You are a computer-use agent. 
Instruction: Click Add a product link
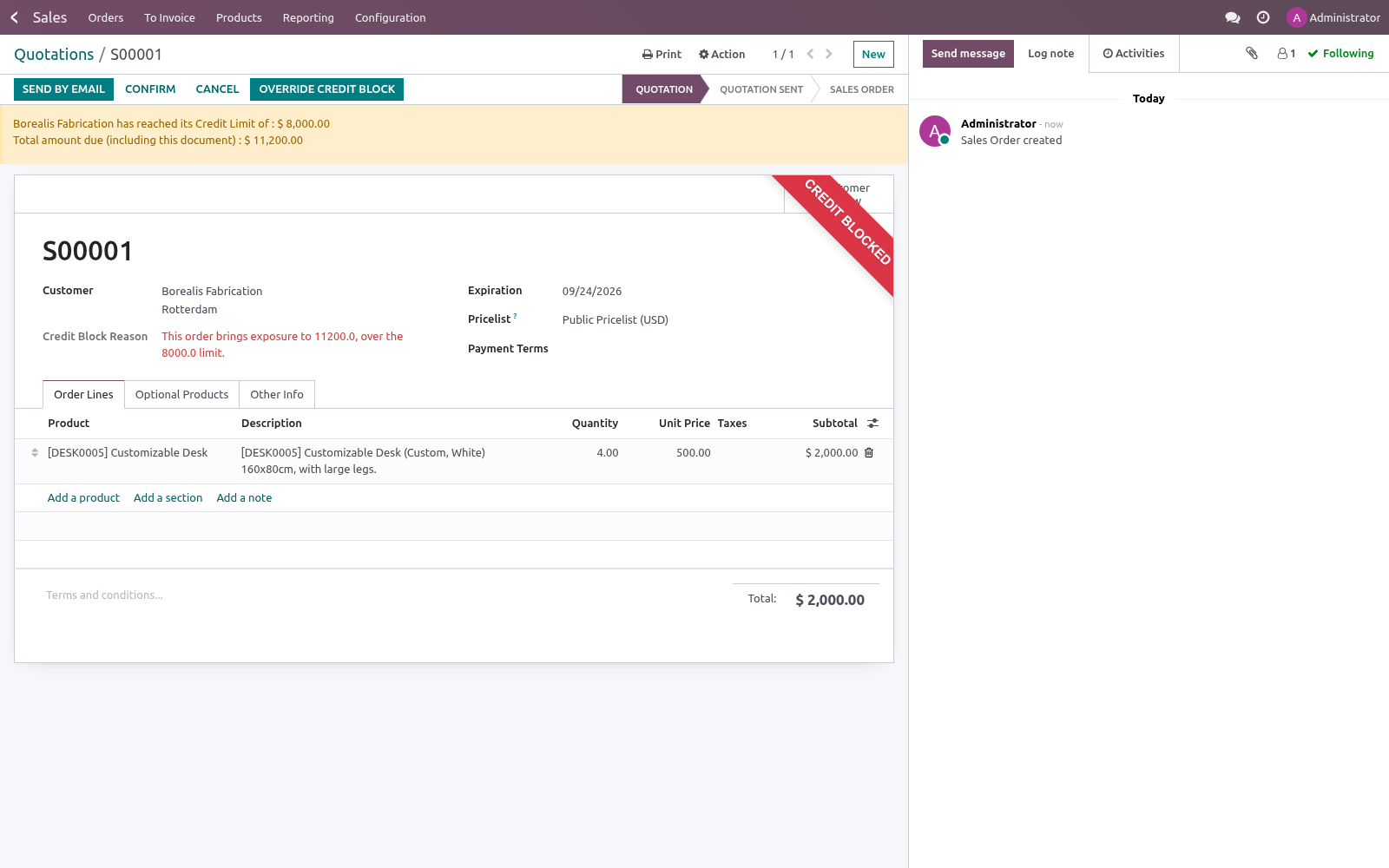pyautogui.click(x=83, y=498)
